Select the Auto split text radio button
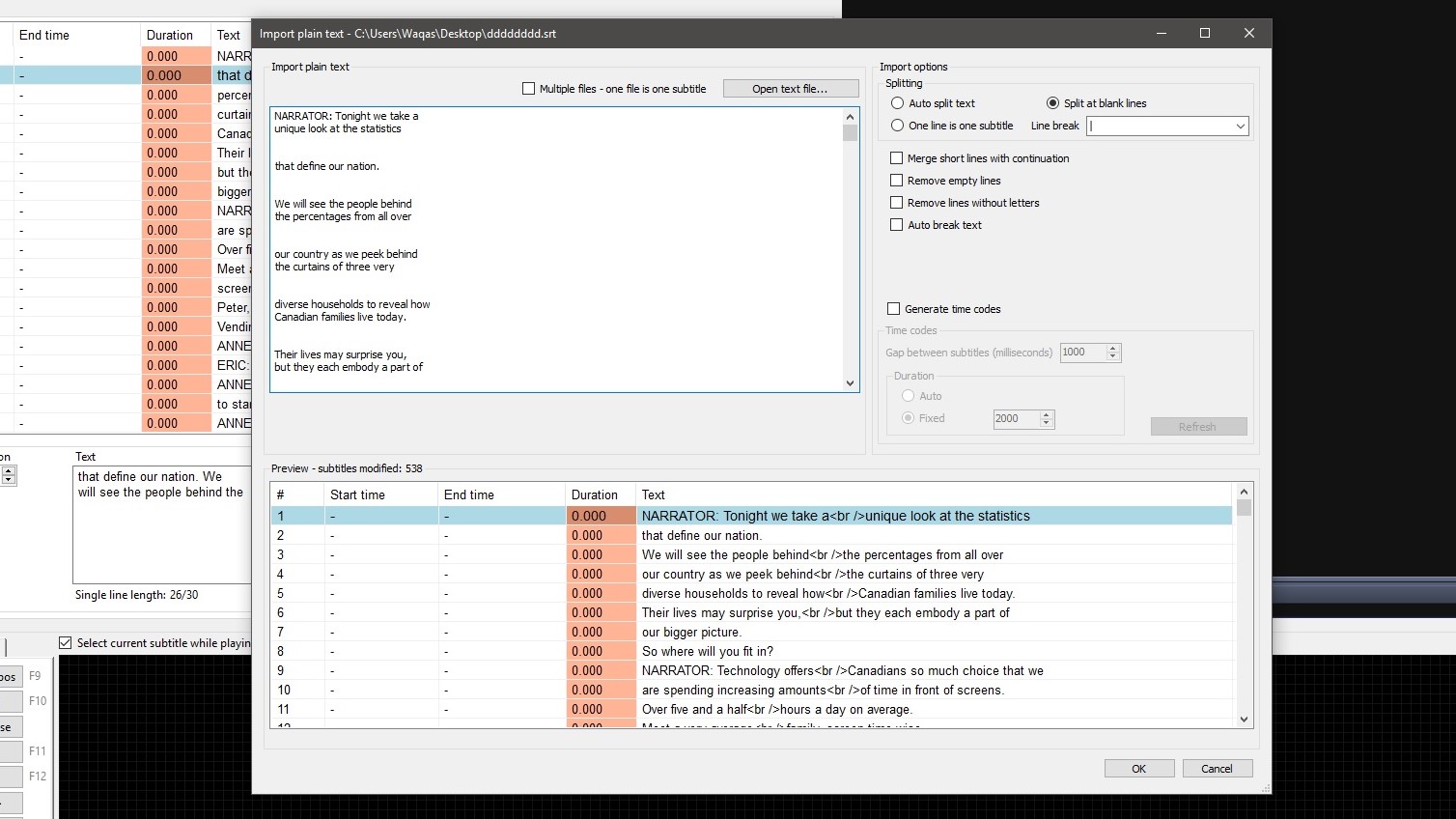This screenshot has width=1456, height=819. (898, 102)
